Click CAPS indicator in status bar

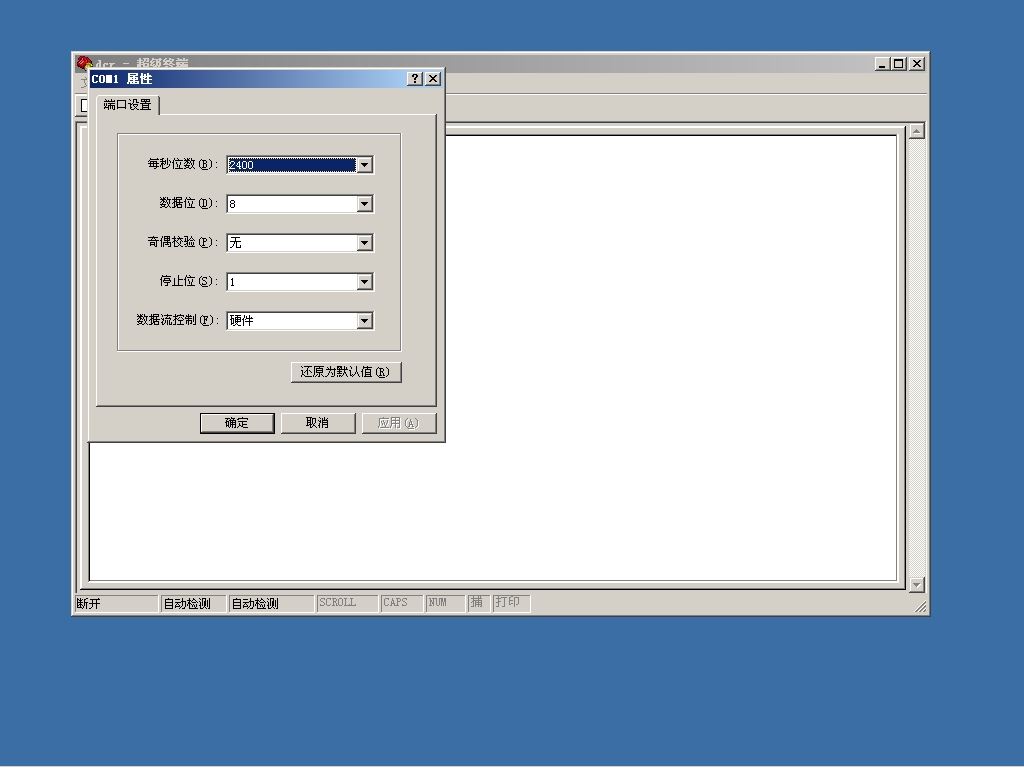tap(402, 603)
